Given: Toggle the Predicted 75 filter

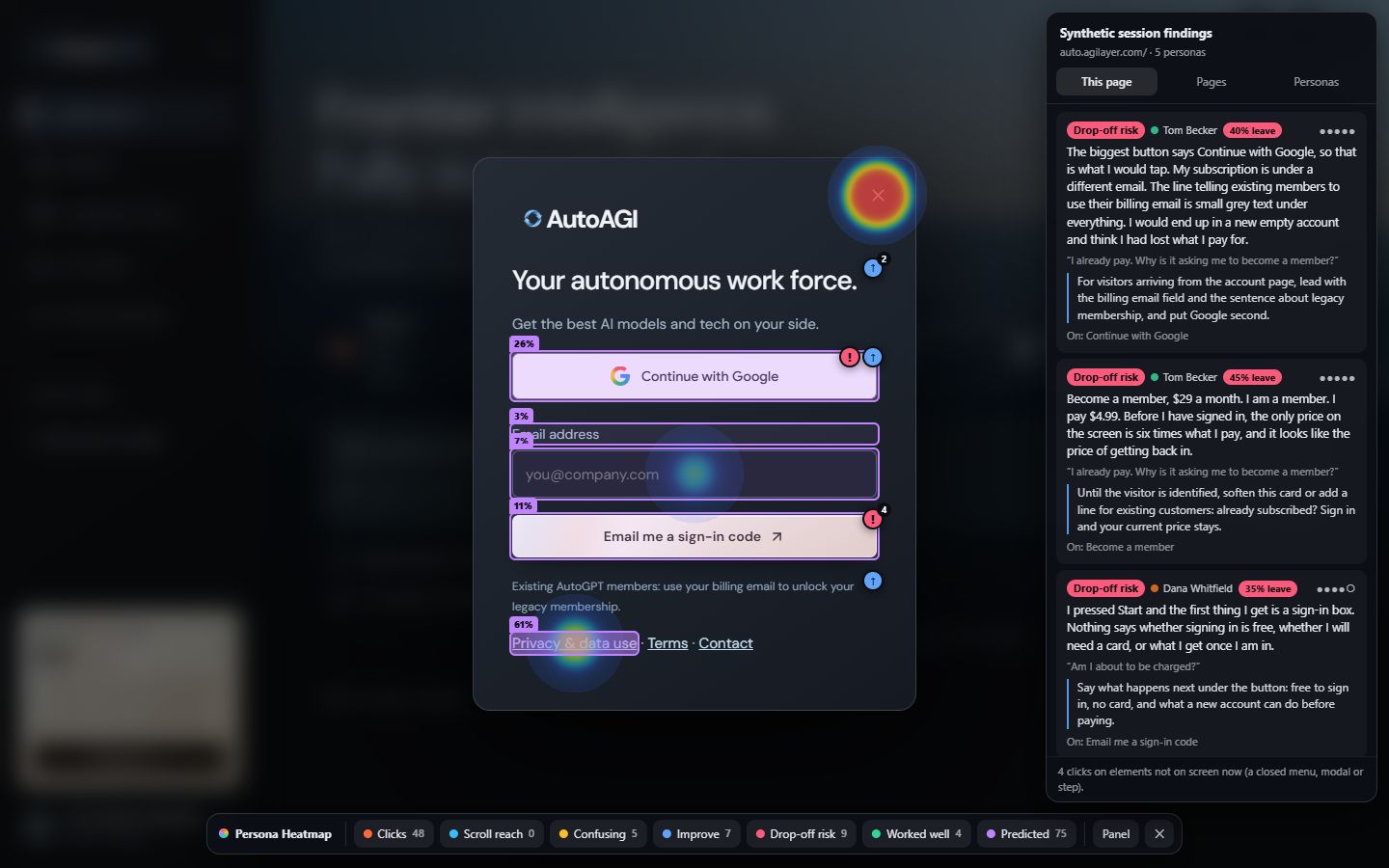Looking at the screenshot, I should tap(1026, 834).
